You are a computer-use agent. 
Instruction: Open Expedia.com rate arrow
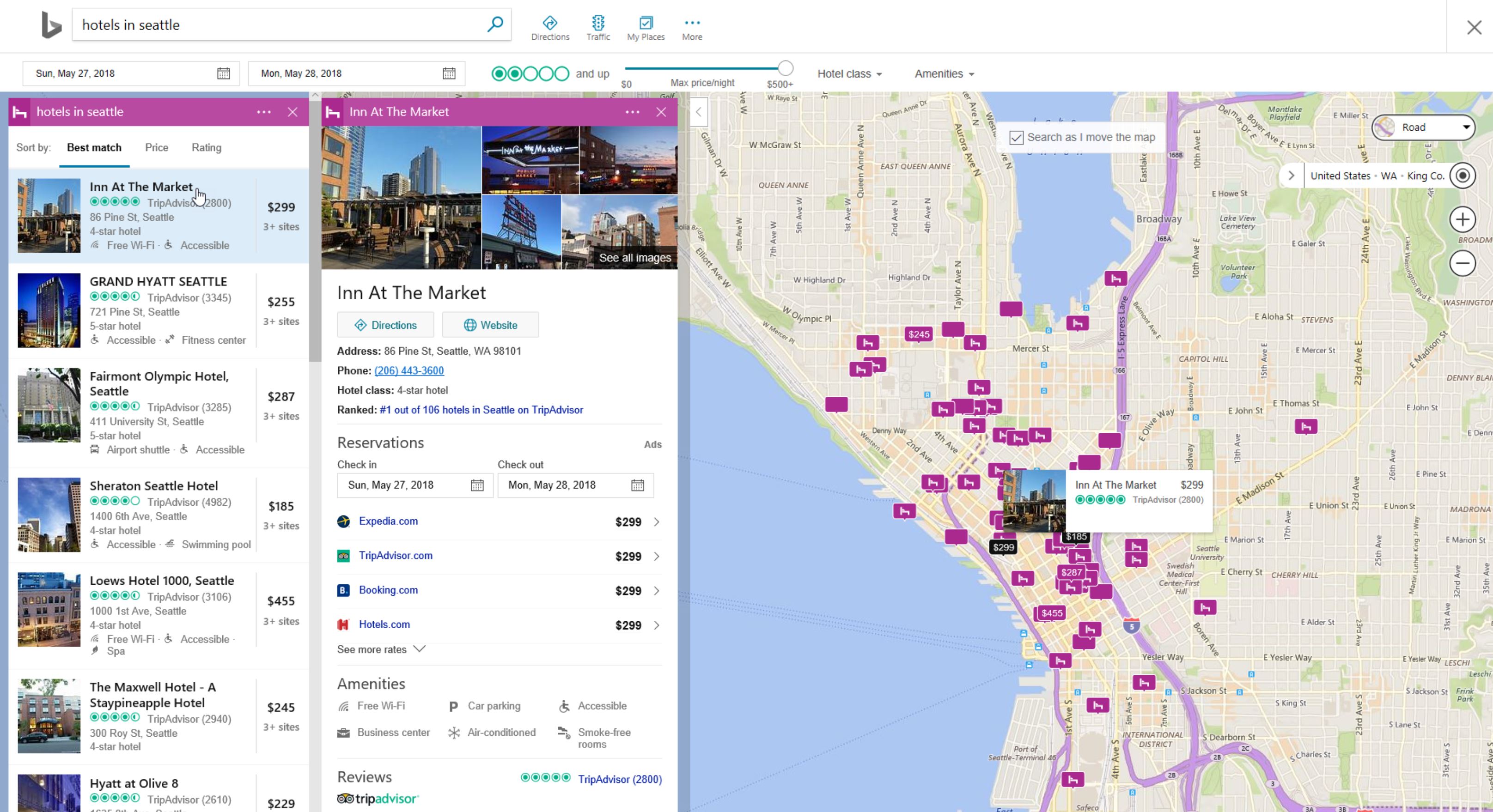point(657,522)
